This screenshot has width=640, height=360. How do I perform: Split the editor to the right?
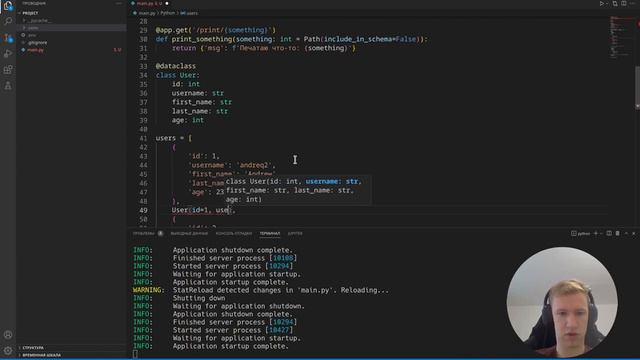(x=624, y=4)
